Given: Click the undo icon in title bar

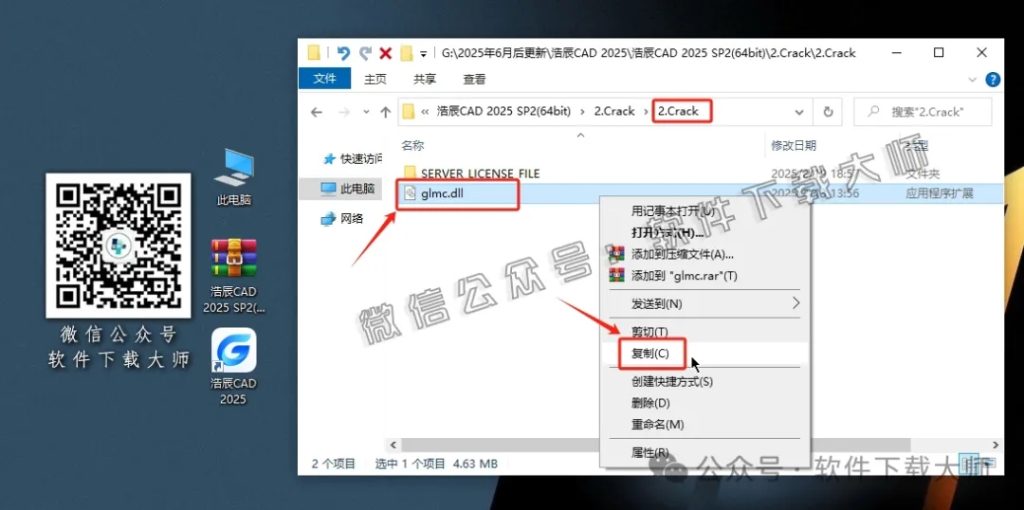Looking at the screenshot, I should pos(343,54).
